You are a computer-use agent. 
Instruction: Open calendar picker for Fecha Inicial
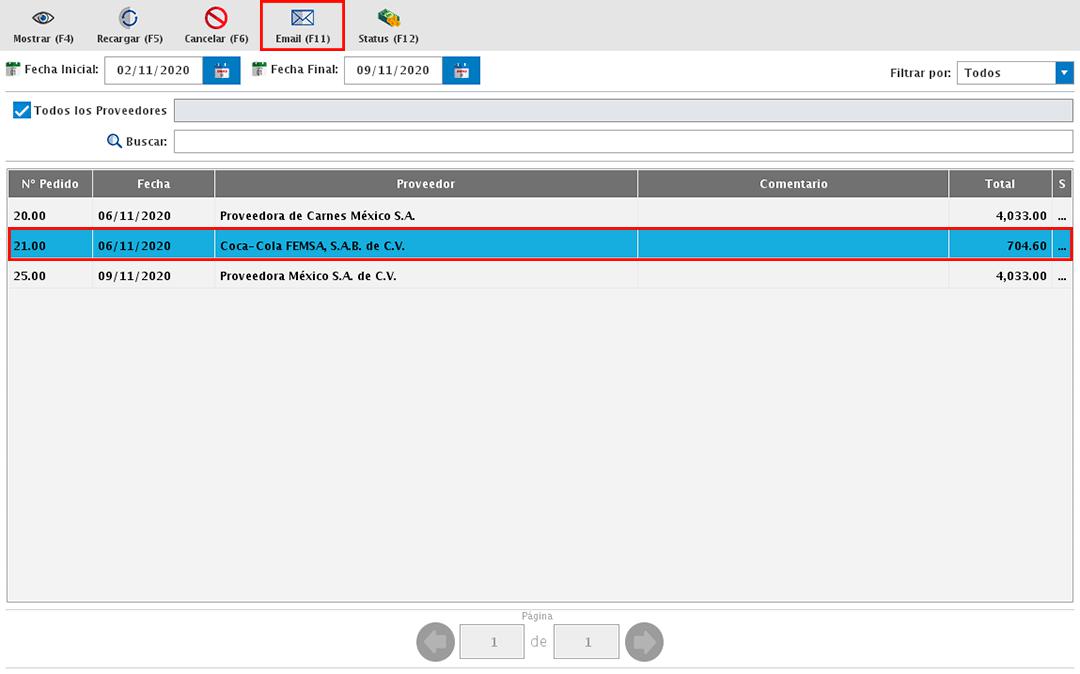(x=222, y=71)
